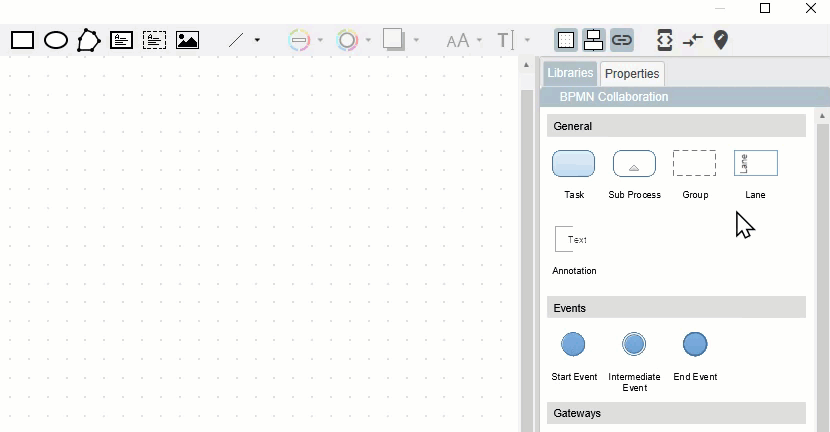This screenshot has width=830, height=432.
Task: Select the image insert tool
Action: pos(187,40)
